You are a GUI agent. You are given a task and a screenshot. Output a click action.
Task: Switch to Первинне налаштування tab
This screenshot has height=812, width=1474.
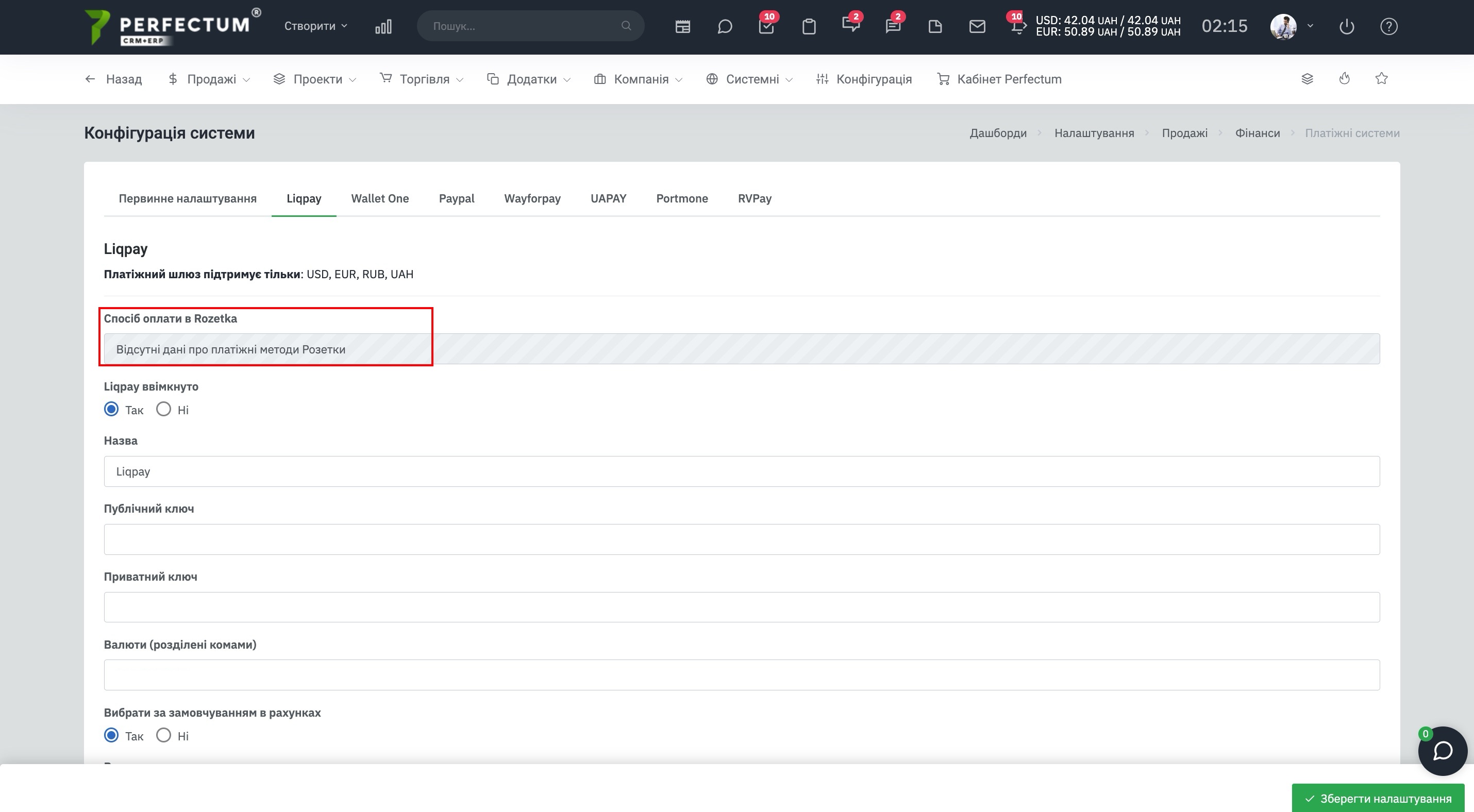tap(188, 198)
